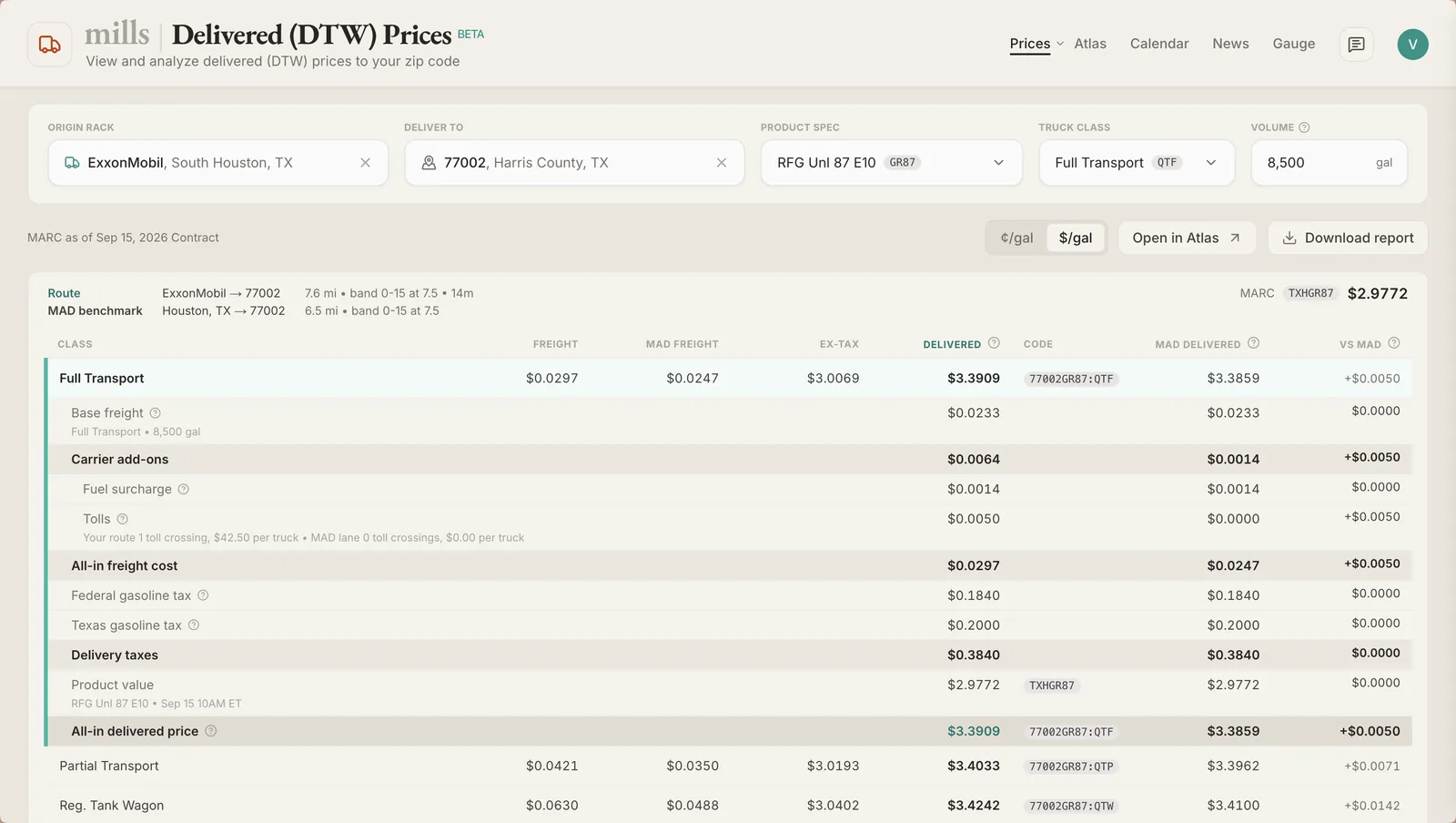Click the rack icon in Origin Rack field
This screenshot has height=823, width=1456.
(x=72, y=163)
